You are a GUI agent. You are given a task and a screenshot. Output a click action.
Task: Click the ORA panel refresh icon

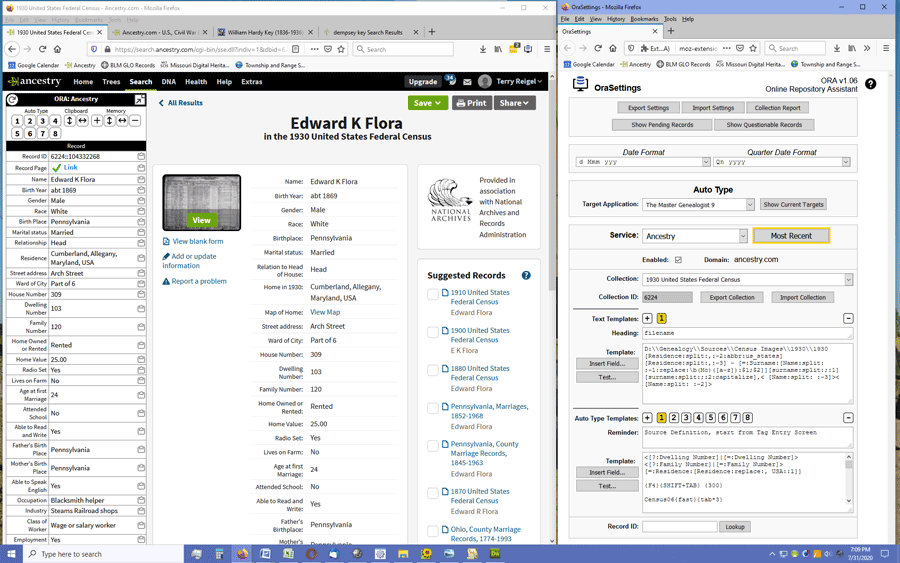point(12,100)
